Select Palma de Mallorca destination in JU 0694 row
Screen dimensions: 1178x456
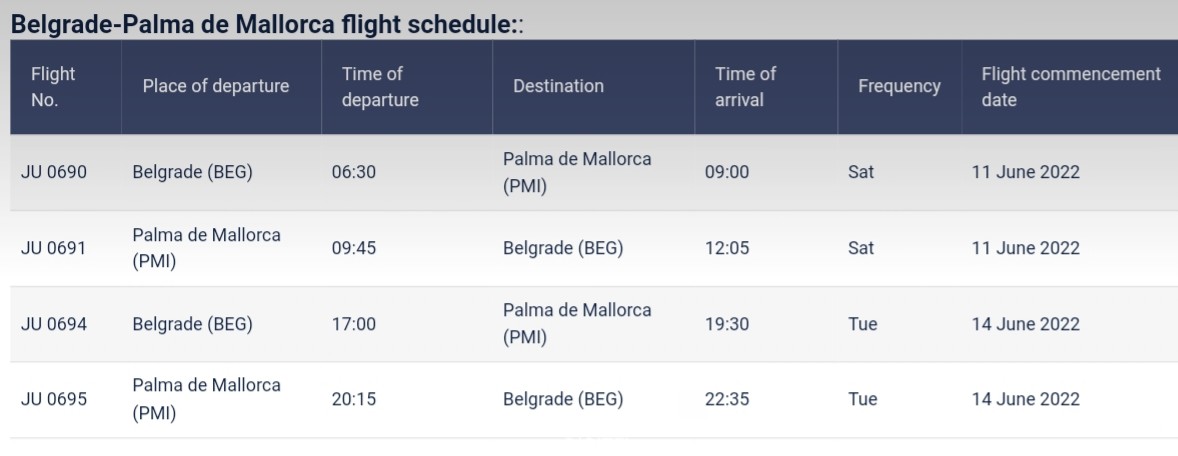tap(577, 324)
